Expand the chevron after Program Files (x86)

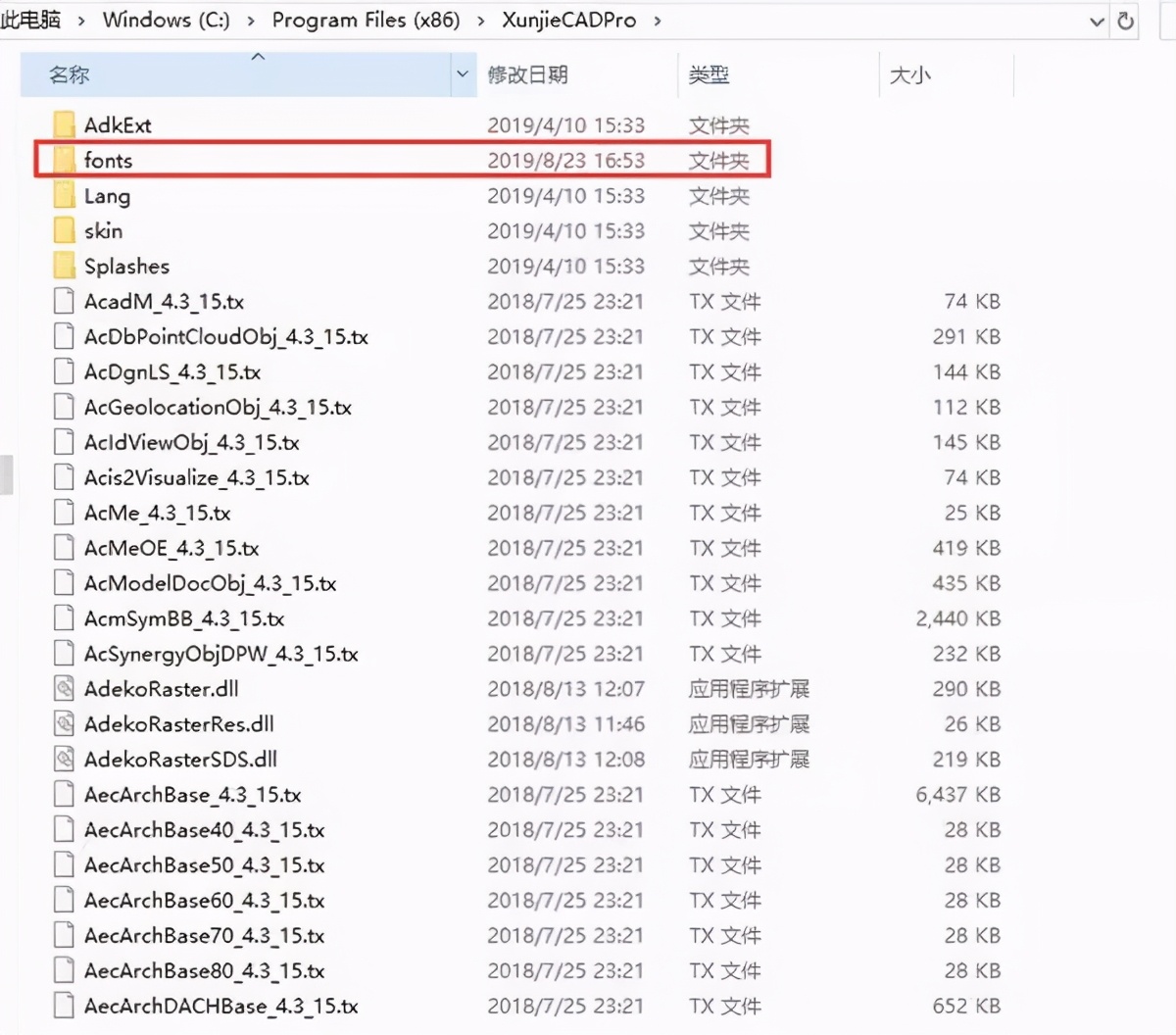coord(481,20)
